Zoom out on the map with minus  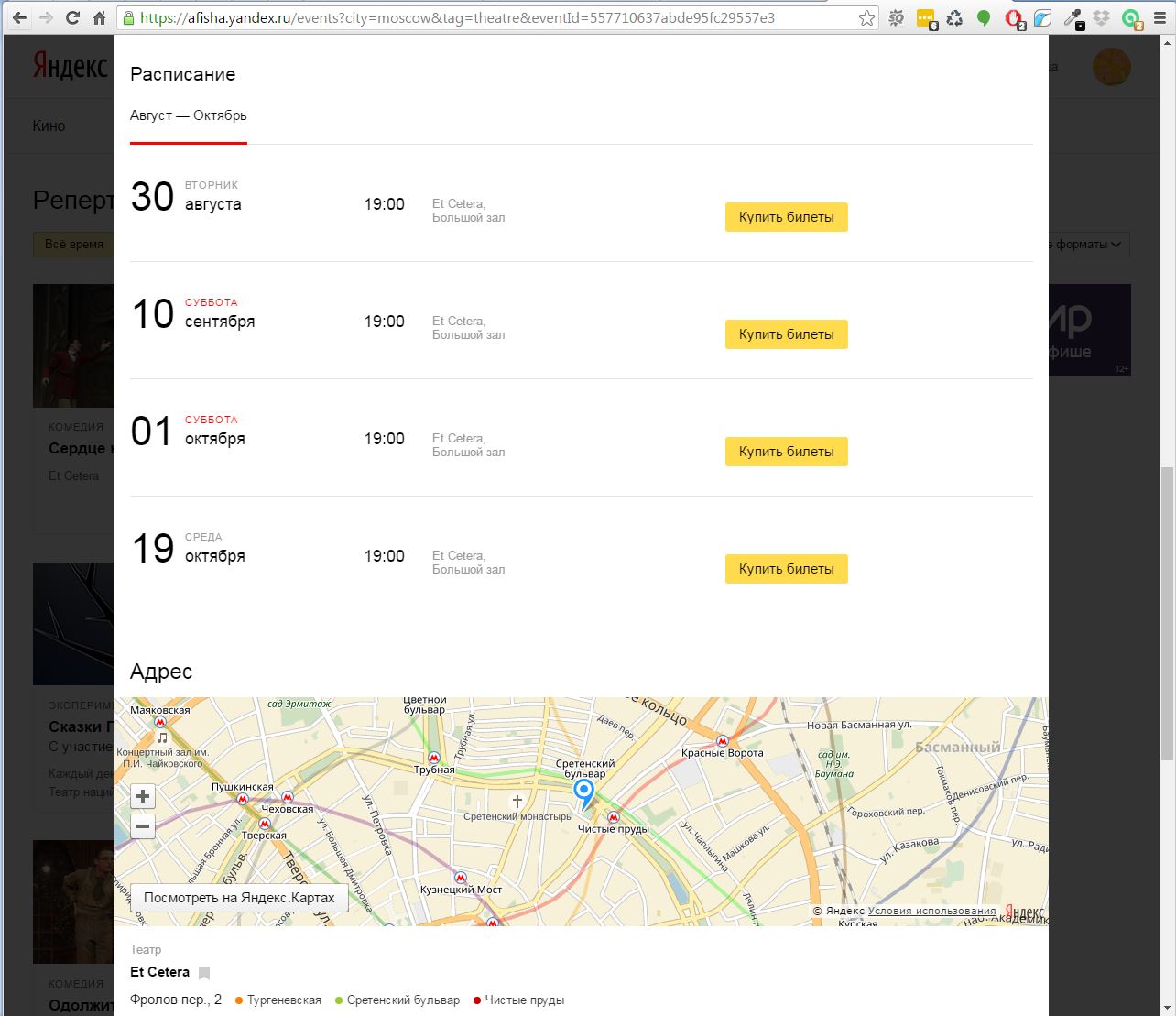(143, 826)
